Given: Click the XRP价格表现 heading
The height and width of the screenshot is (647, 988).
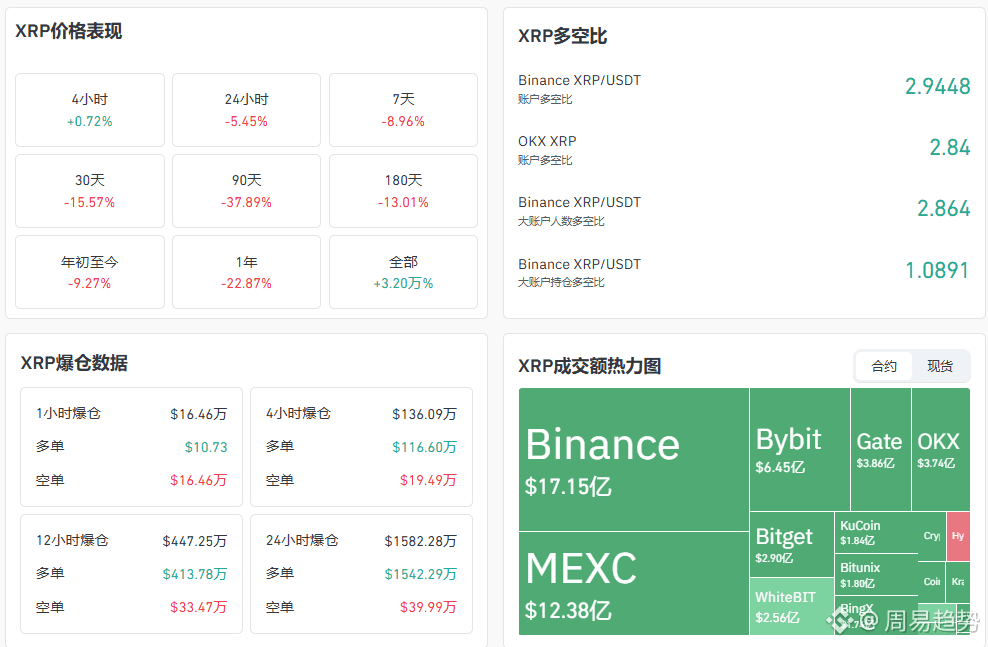Looking at the screenshot, I should pyautogui.click(x=69, y=31).
